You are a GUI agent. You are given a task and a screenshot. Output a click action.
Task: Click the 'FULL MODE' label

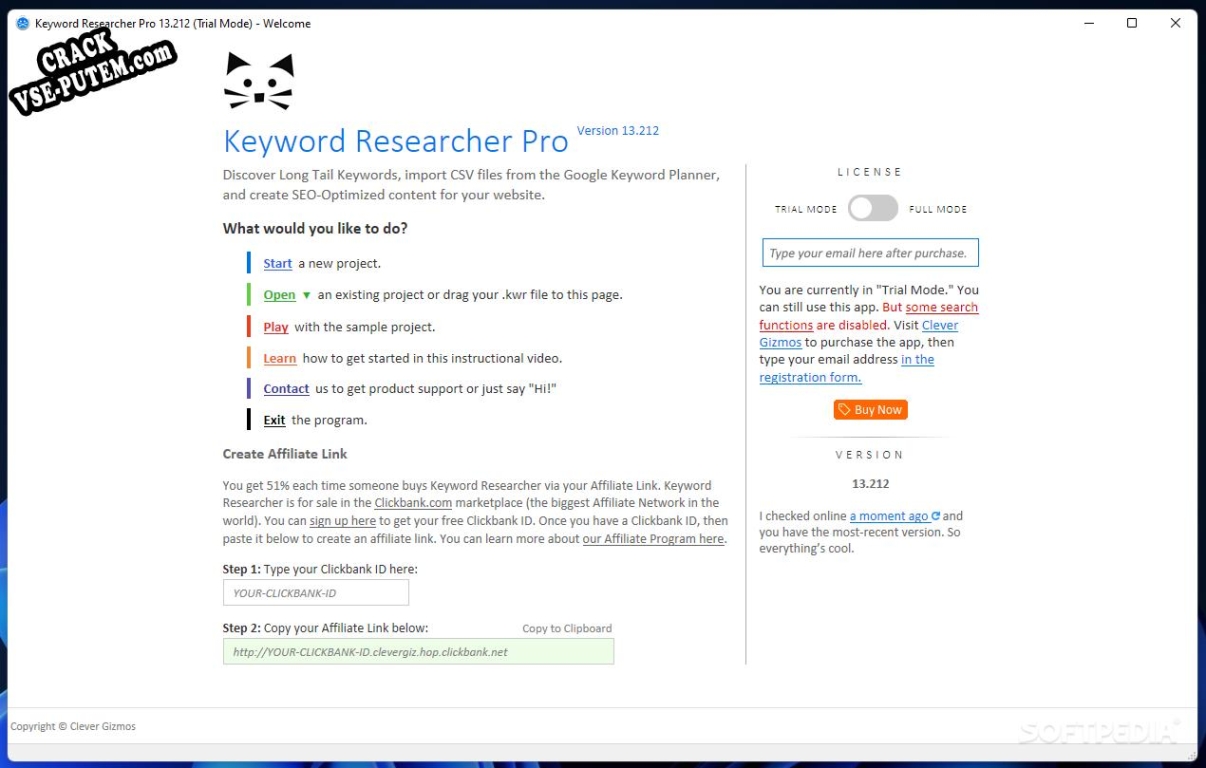(938, 210)
